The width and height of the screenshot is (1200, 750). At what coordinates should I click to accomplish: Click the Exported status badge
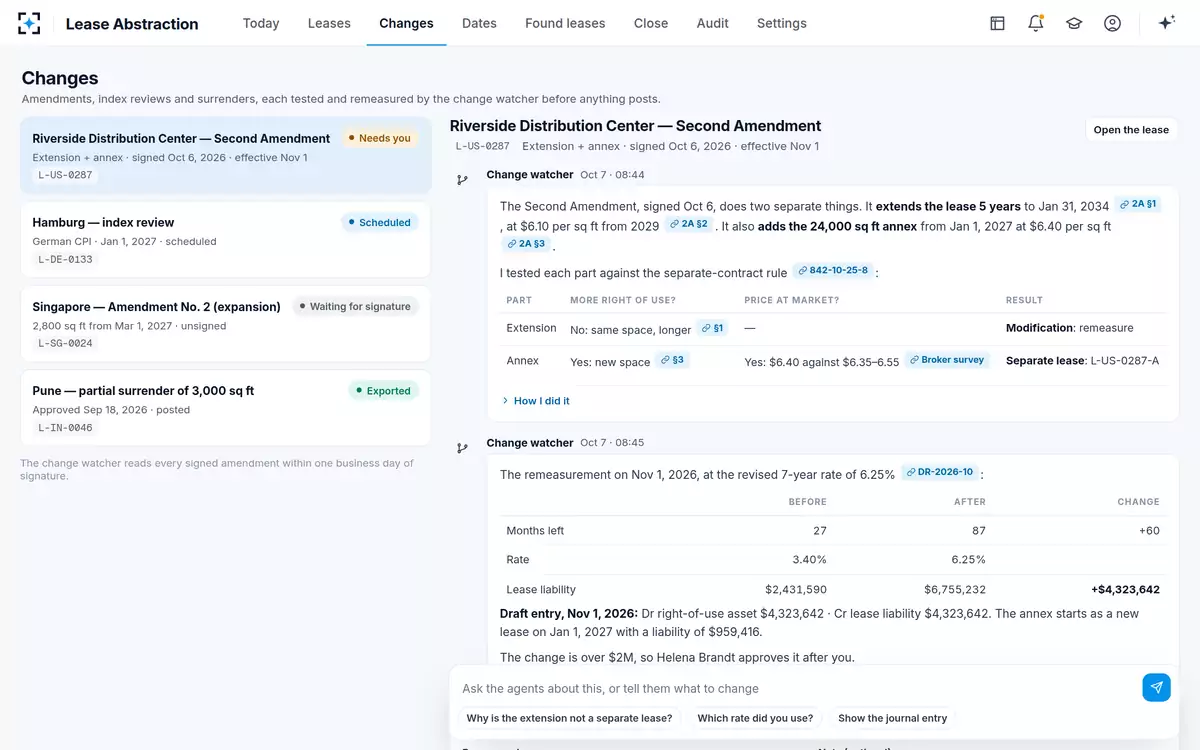tap(382, 390)
